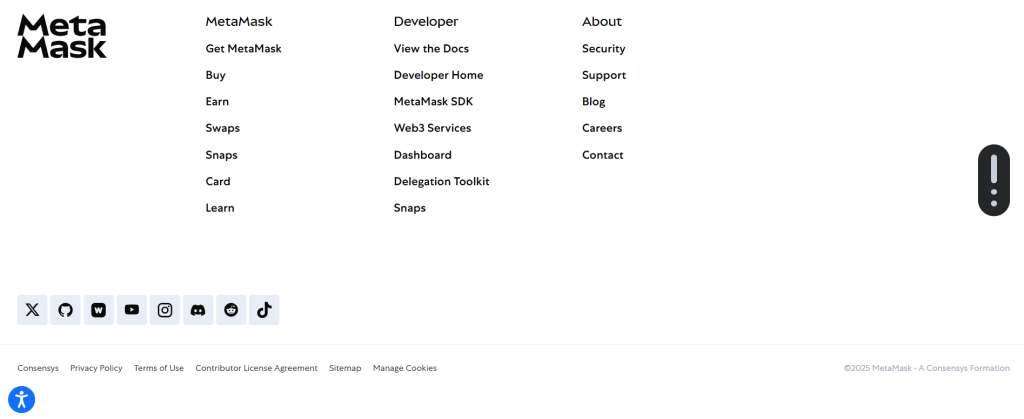Image resolution: width=1024 pixels, height=419 pixels.
Task: Open the Warpcast W social icon
Action: 99,310
